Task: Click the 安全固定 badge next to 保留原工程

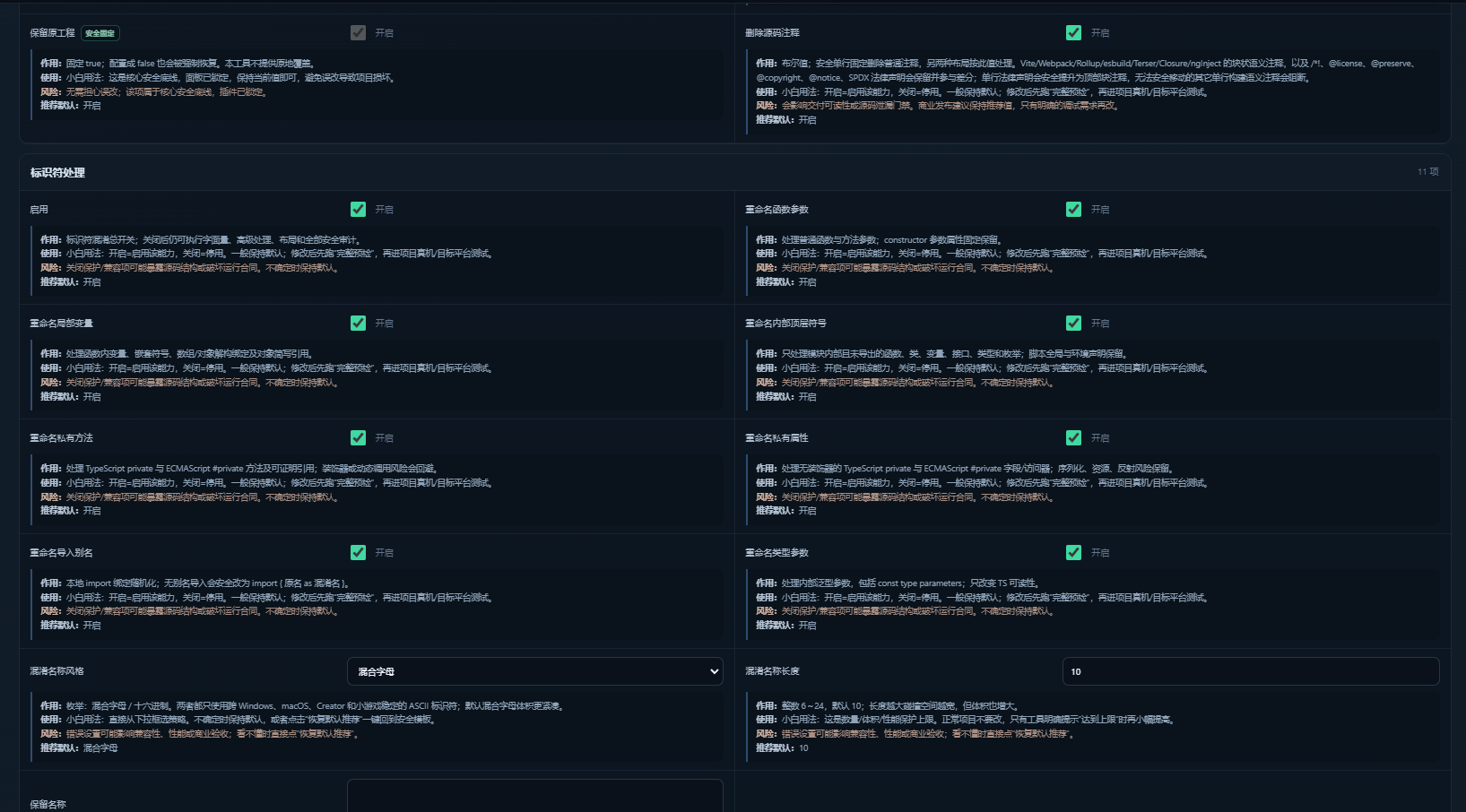Action: pyautogui.click(x=100, y=33)
